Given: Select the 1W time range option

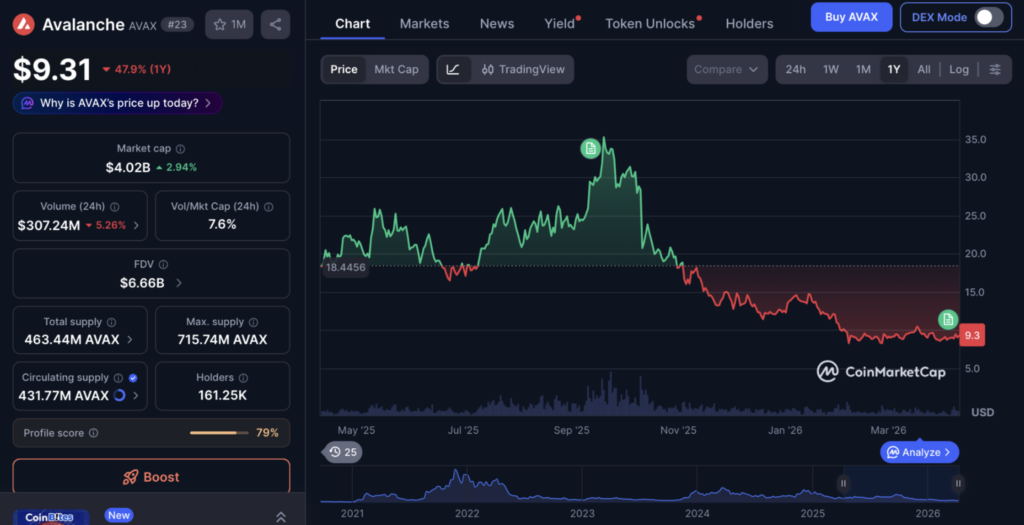Looking at the screenshot, I should tap(830, 69).
